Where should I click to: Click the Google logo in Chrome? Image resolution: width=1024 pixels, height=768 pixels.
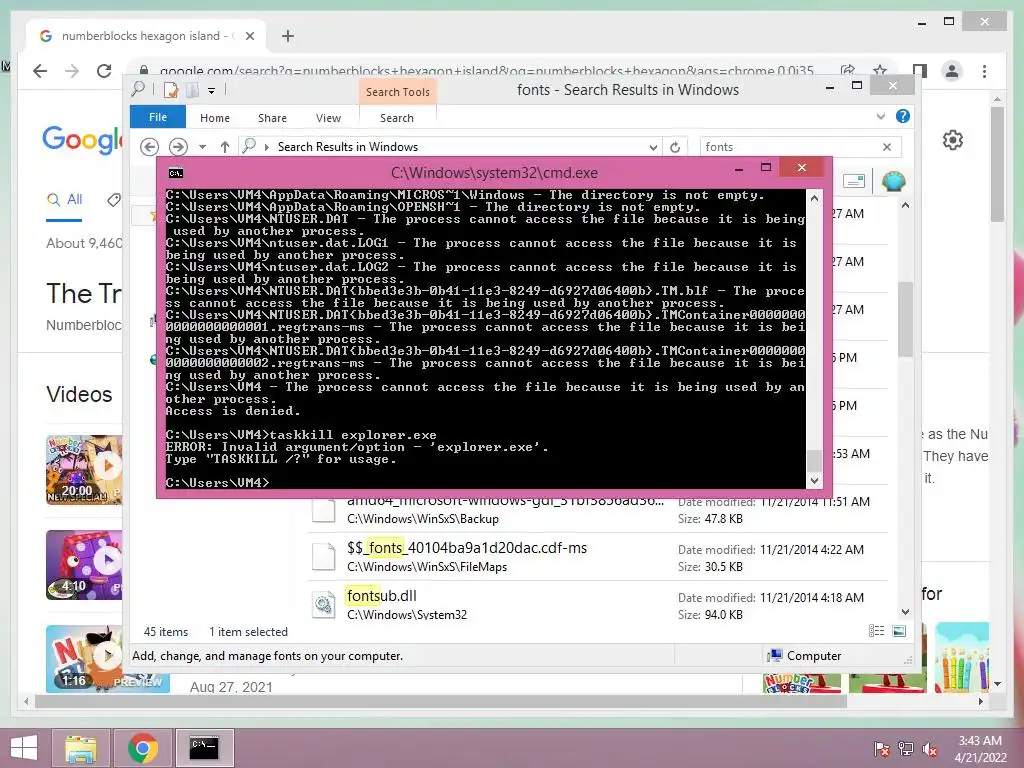point(82,139)
